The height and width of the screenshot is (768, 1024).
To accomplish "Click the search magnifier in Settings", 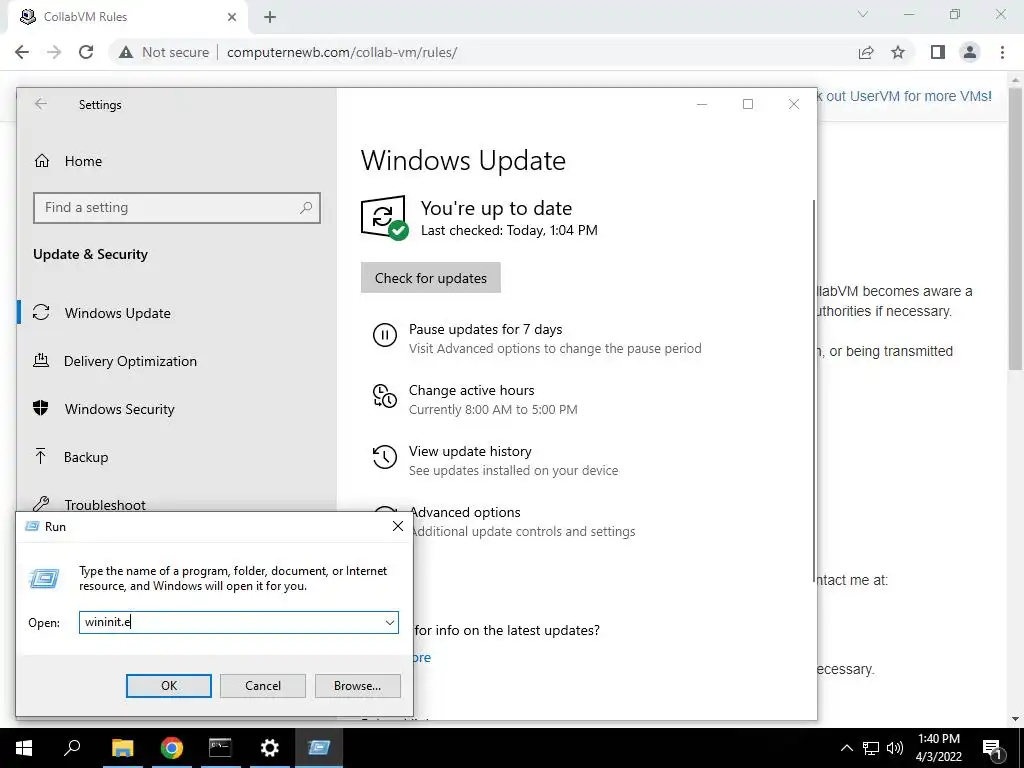I will tap(306, 208).
